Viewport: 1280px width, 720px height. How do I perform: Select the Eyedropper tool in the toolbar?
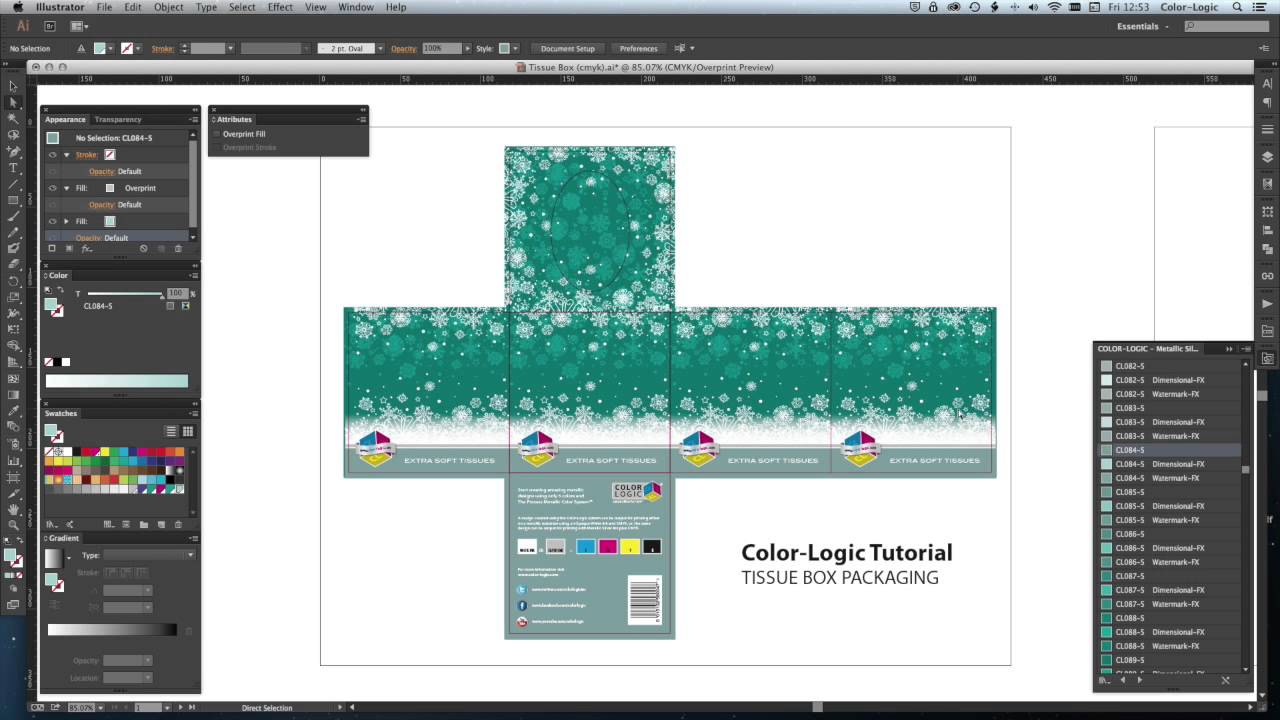coord(13,410)
